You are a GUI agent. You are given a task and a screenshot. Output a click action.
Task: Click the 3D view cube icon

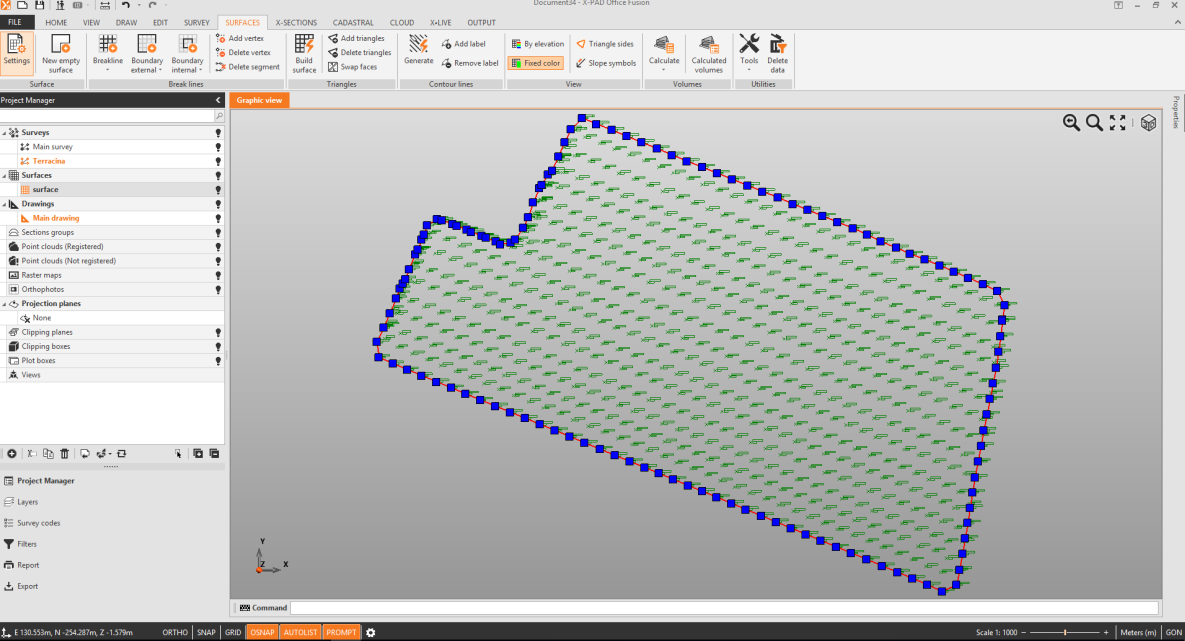tap(1148, 122)
